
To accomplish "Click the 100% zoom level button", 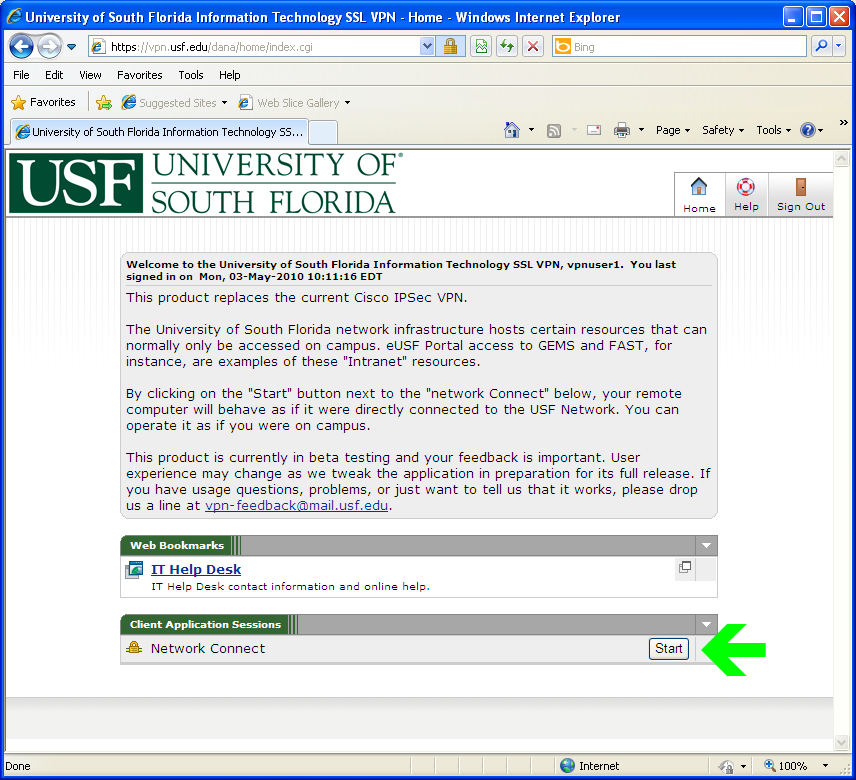I will (x=786, y=766).
